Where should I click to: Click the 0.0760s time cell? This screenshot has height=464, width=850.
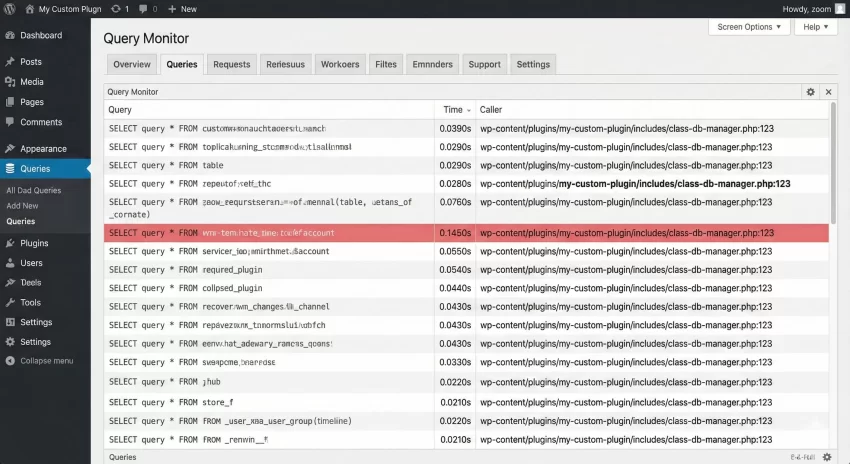455,202
